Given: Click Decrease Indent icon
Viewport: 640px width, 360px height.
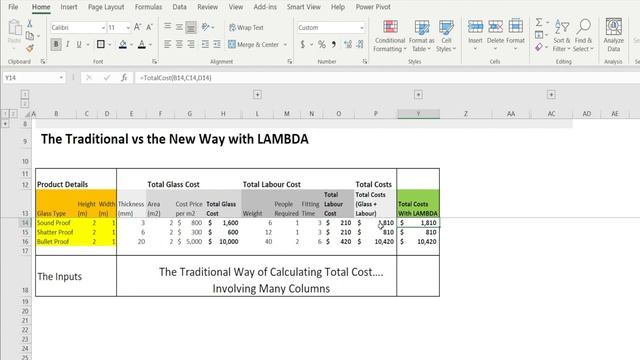Looking at the screenshot, I should point(205,44).
